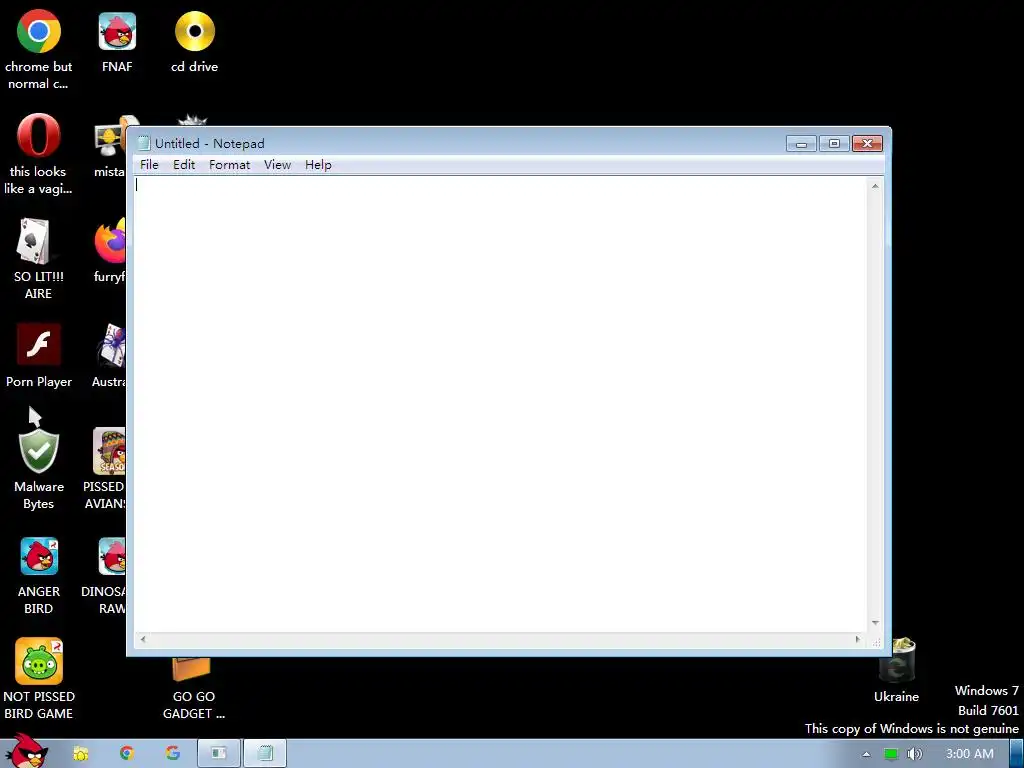Click the Notepad scroll left arrow
1024x768 pixels.
tap(143, 639)
